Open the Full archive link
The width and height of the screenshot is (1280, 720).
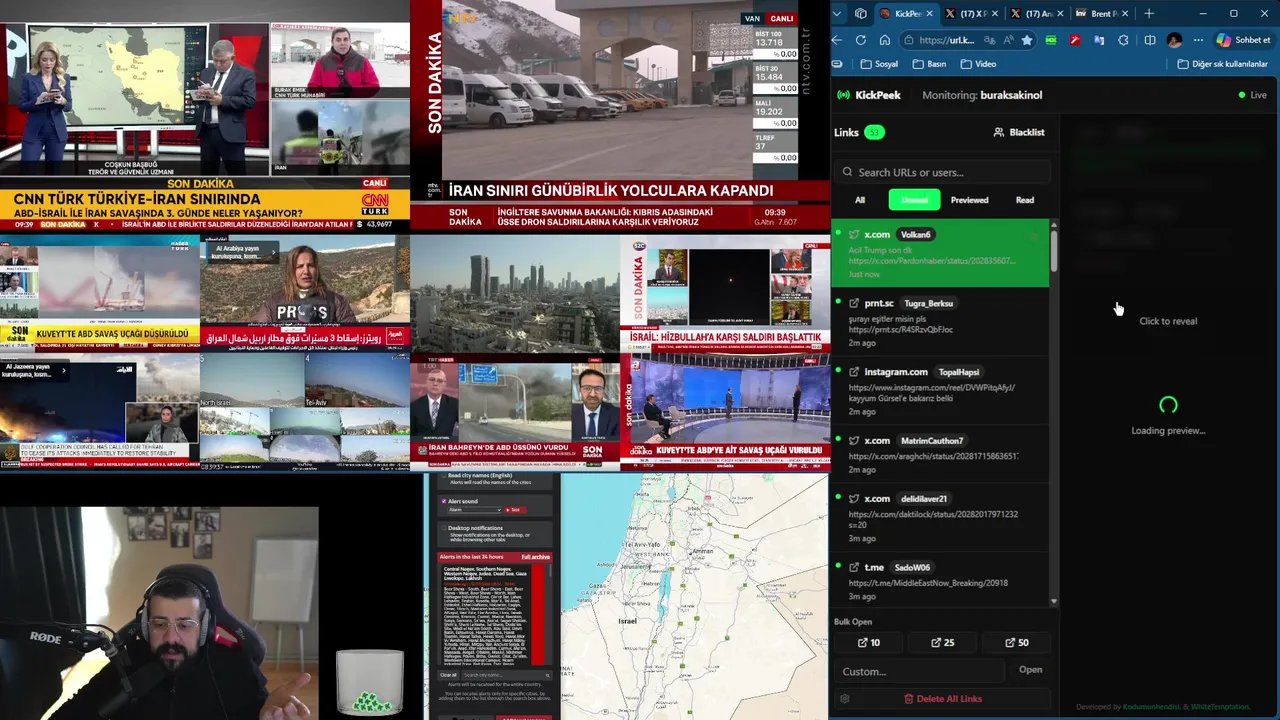click(x=535, y=557)
